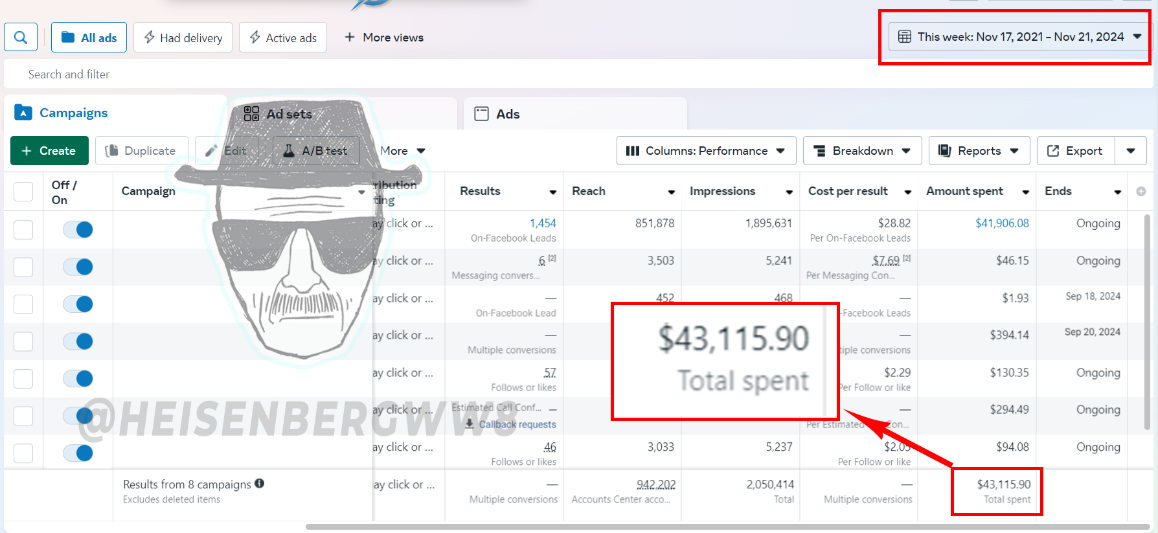
Task: Click the search magnifier icon
Action: (x=21, y=37)
